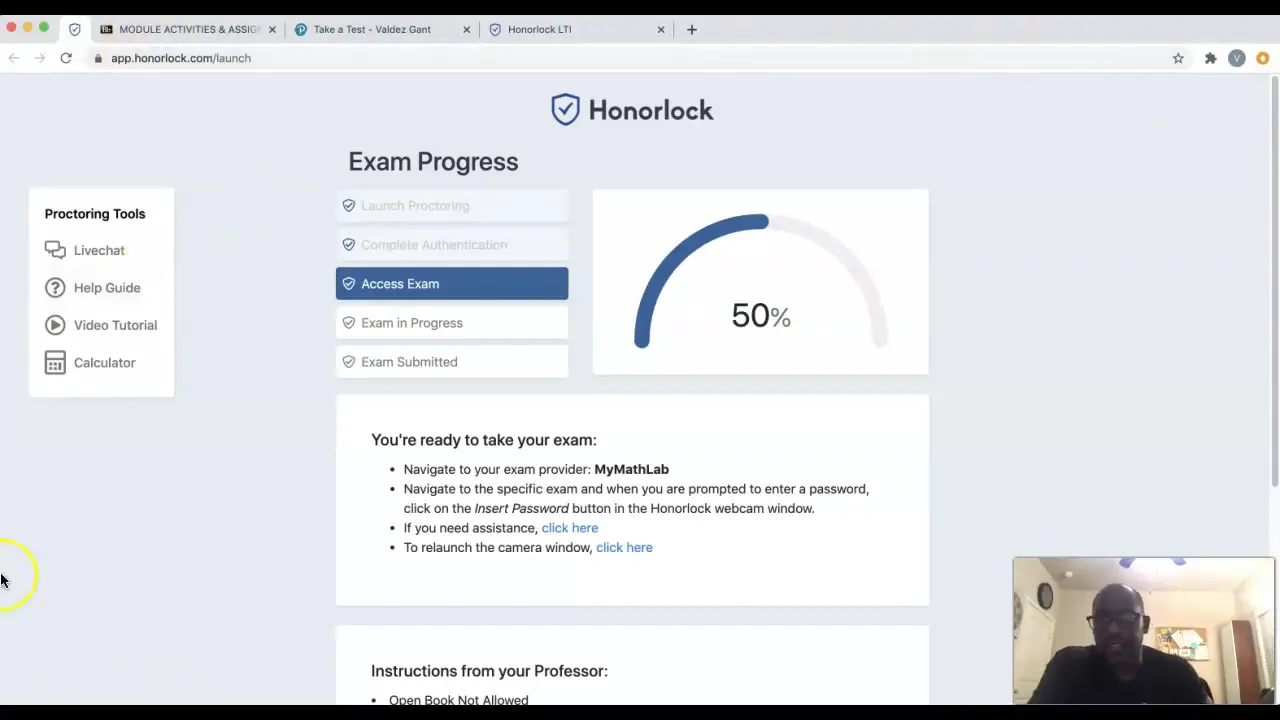This screenshot has width=1280, height=720.
Task: Click shield icon beside Complete Authentication
Action: coord(349,245)
